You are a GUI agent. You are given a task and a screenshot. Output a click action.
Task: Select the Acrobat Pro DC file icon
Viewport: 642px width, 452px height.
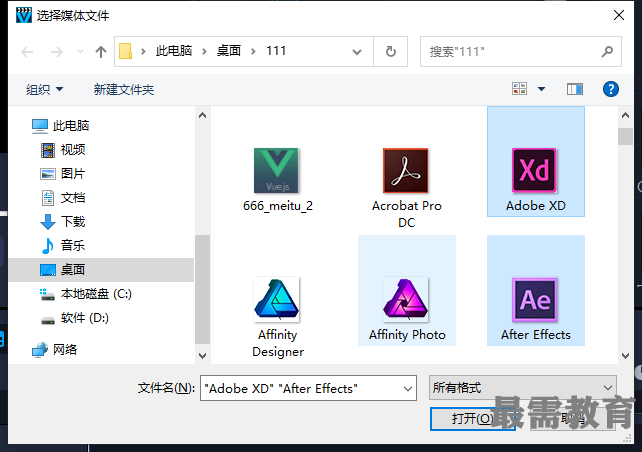tap(406, 171)
